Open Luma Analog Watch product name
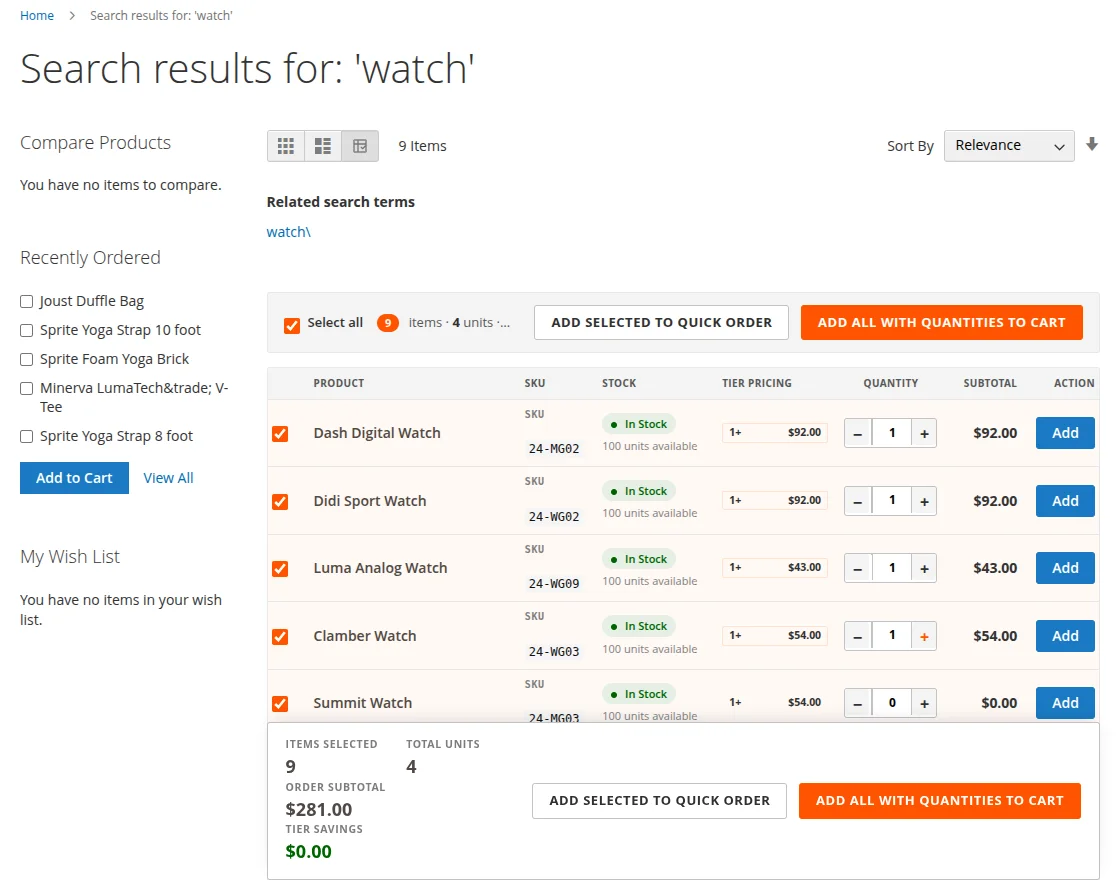1120x880 pixels. pyautogui.click(x=381, y=568)
